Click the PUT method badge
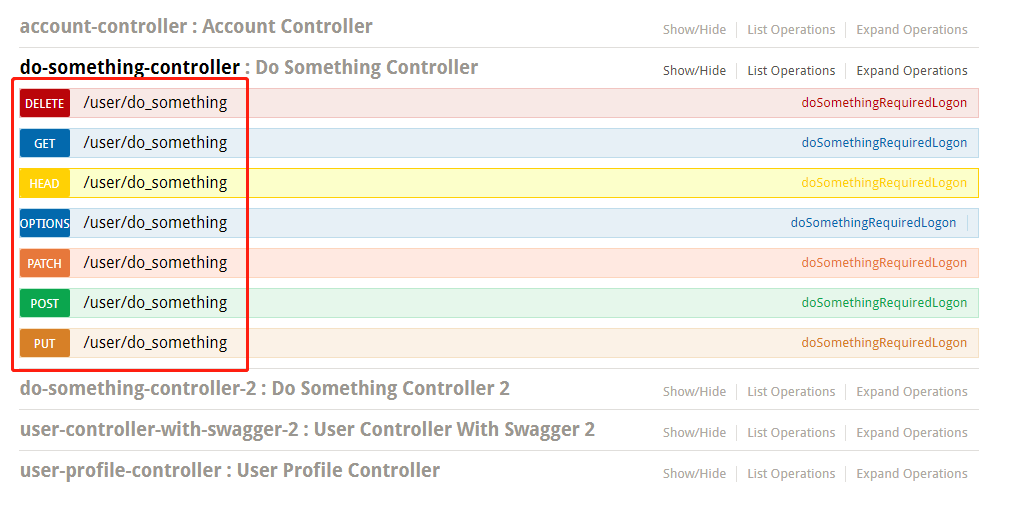 point(45,343)
